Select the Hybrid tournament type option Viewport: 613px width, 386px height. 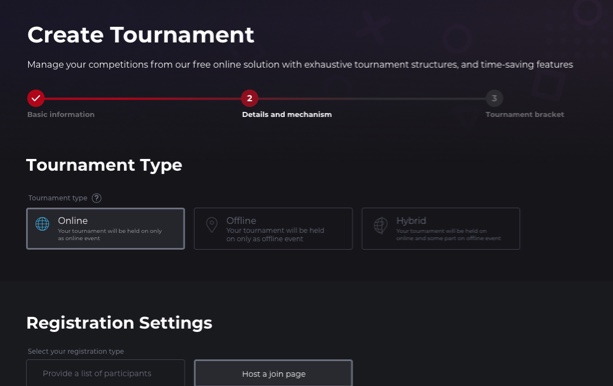coord(441,229)
